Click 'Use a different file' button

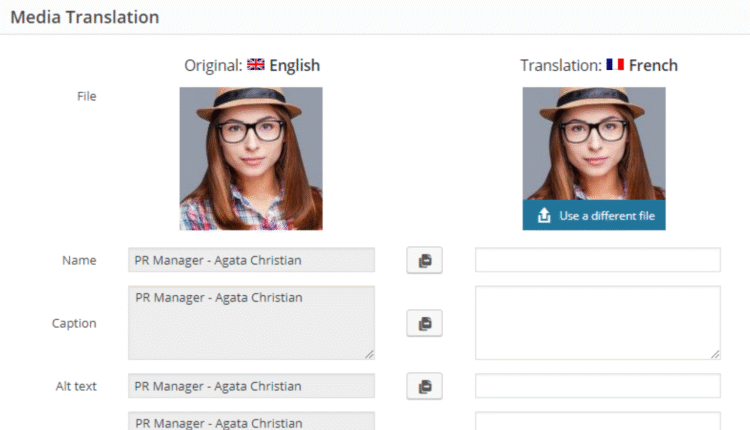tap(594, 215)
